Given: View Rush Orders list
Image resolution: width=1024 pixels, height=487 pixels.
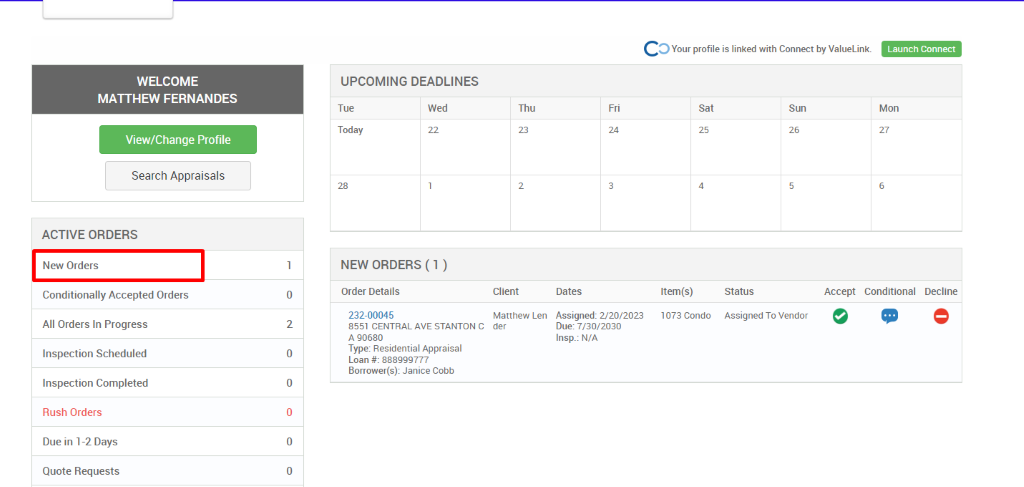Looking at the screenshot, I should click(167, 413).
